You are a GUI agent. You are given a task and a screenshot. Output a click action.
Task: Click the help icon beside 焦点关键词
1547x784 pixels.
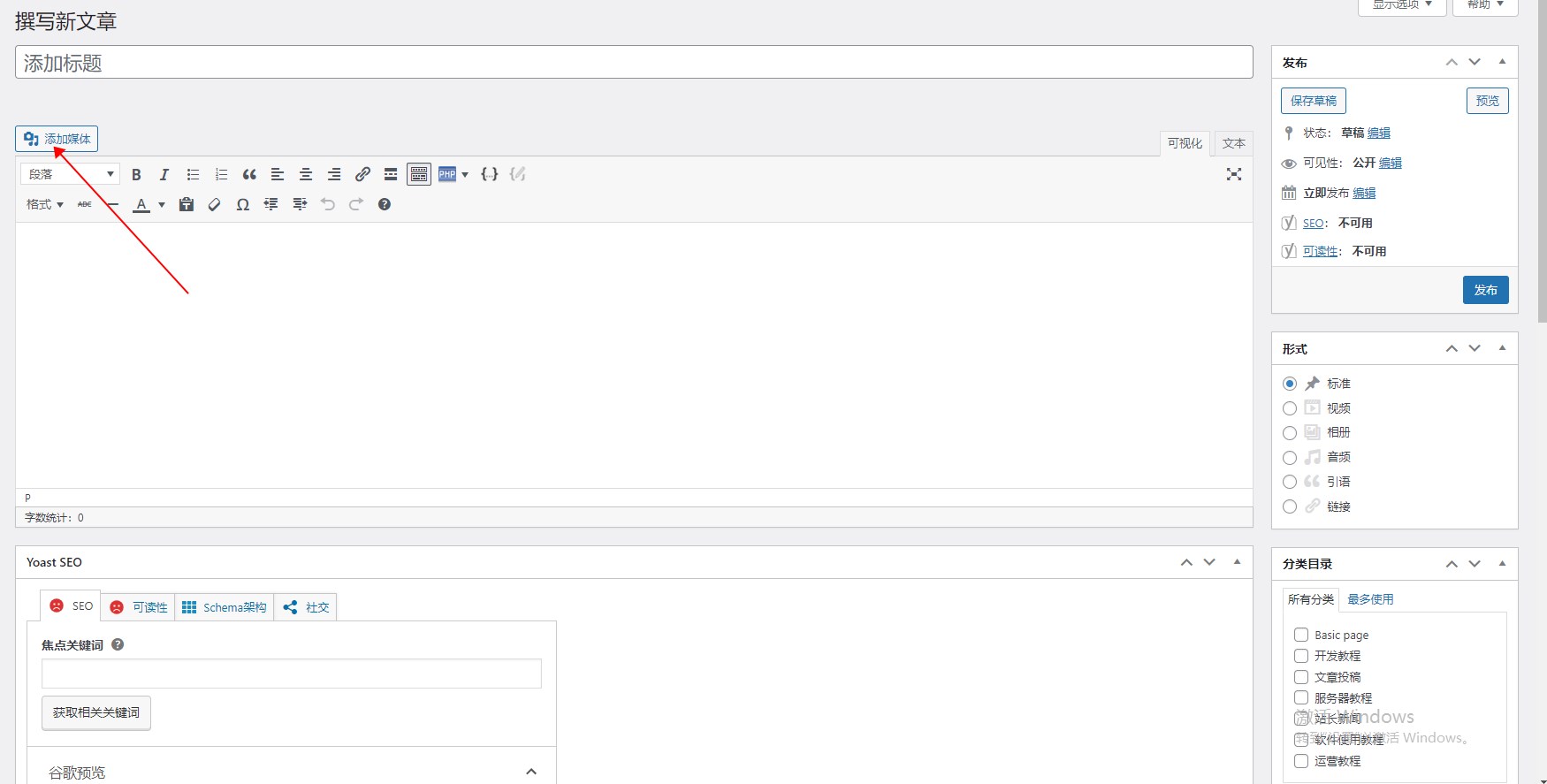point(118,644)
